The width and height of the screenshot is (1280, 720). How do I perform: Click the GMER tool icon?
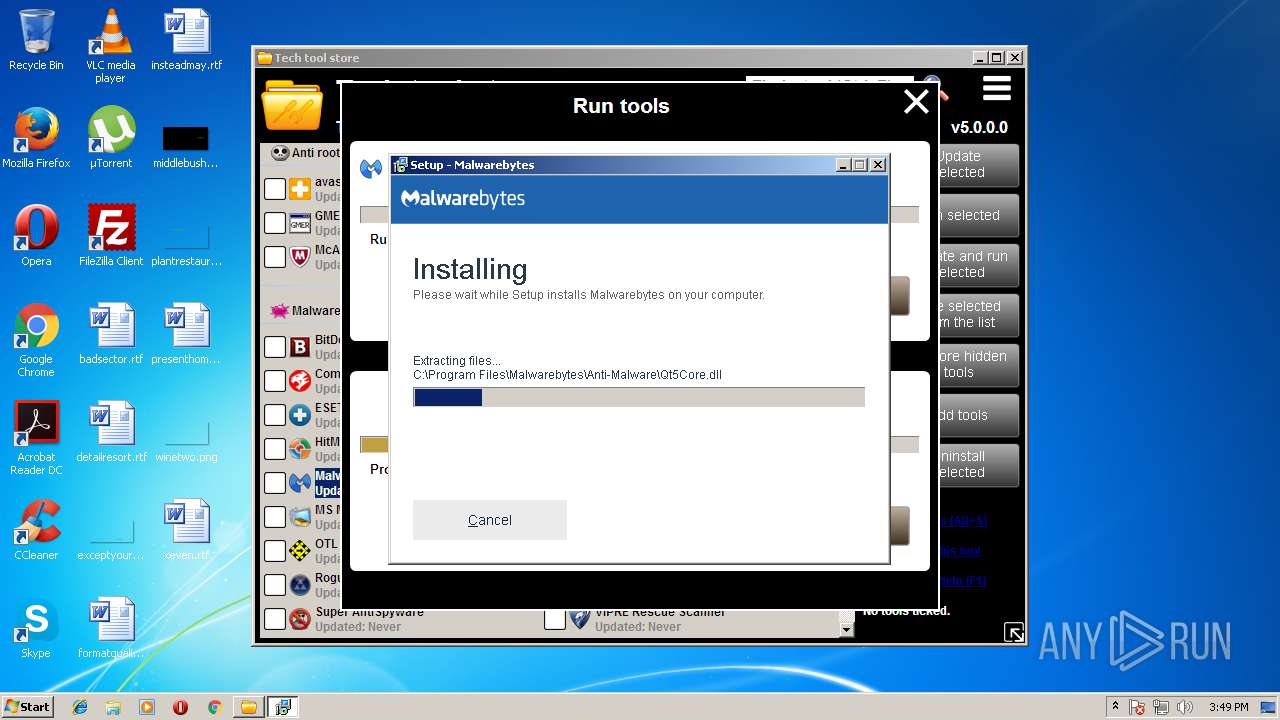tap(300, 223)
